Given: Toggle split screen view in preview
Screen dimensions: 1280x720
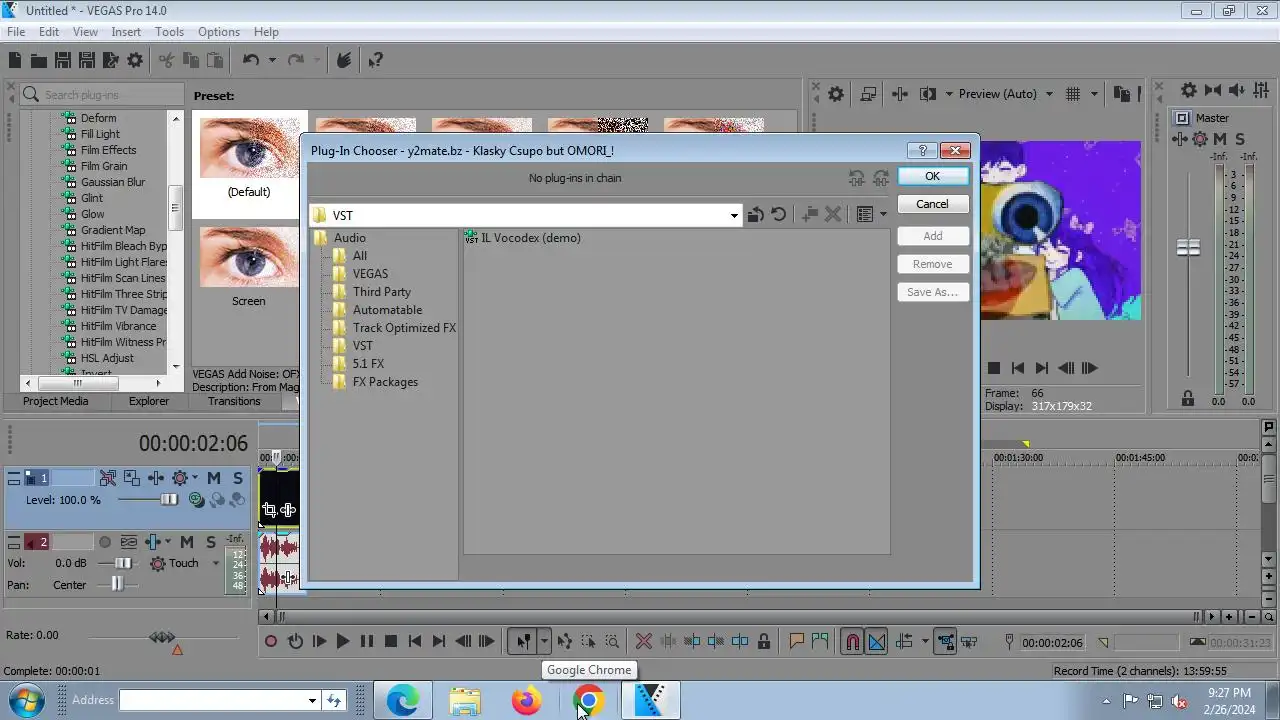Looking at the screenshot, I should 927,94.
